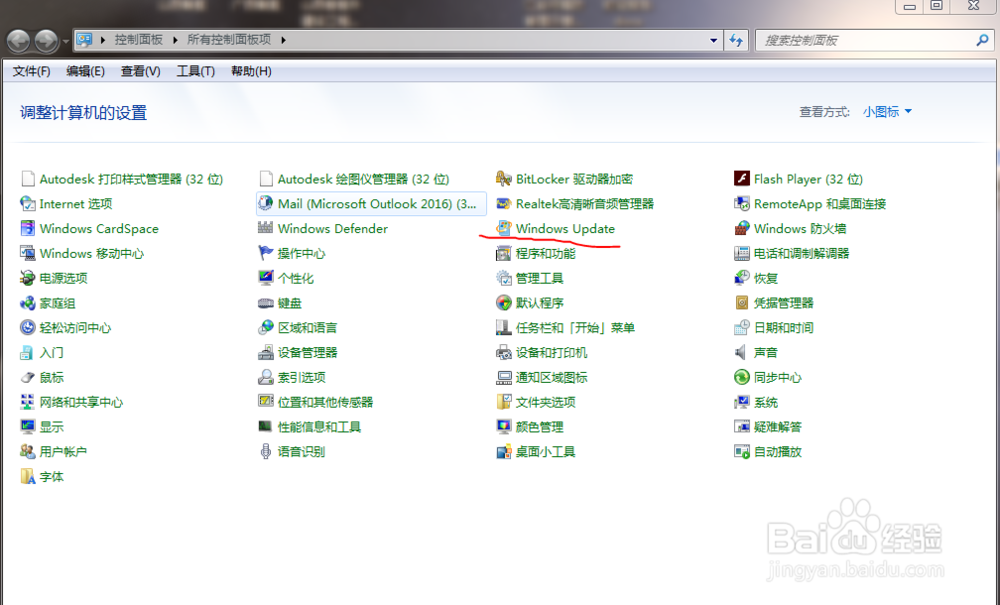Click the 桌面小工具 icon
This screenshot has width=1000, height=605.
[504, 451]
